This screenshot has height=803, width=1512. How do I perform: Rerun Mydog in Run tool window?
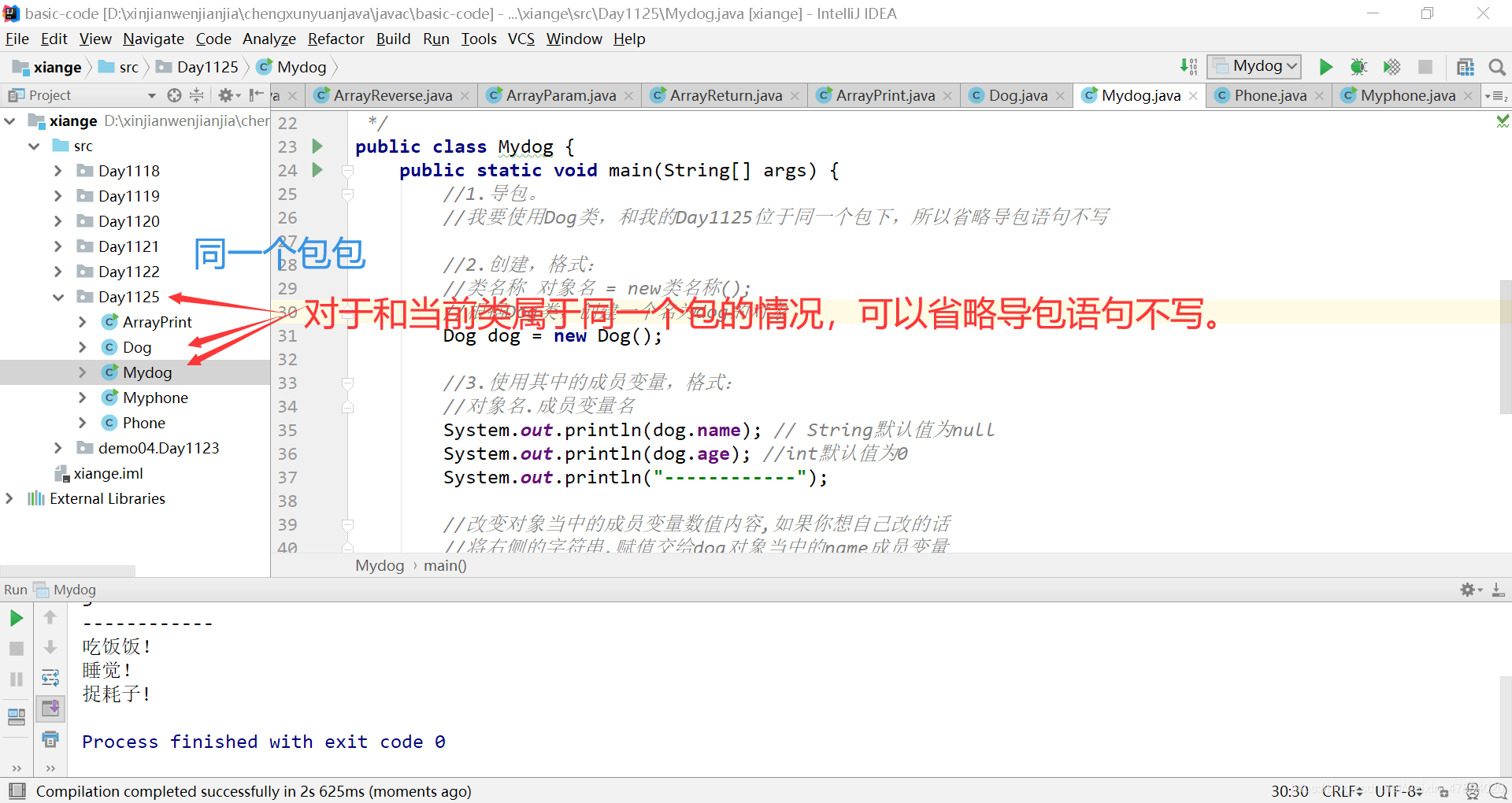tap(16, 618)
